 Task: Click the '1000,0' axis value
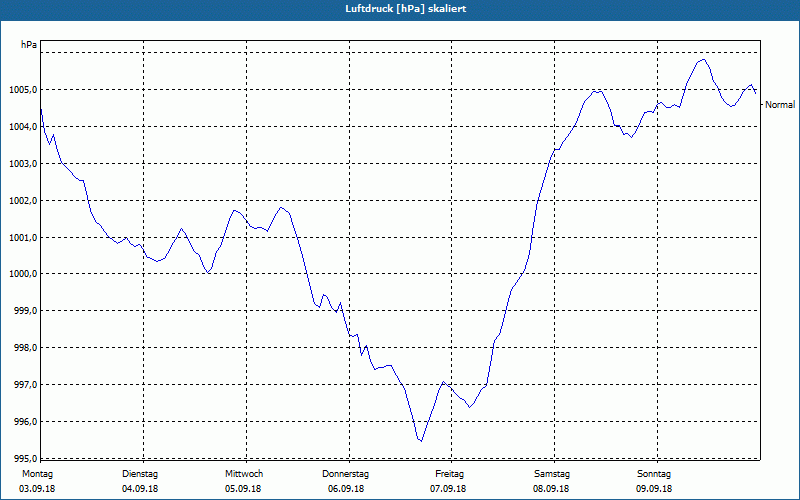23,274
